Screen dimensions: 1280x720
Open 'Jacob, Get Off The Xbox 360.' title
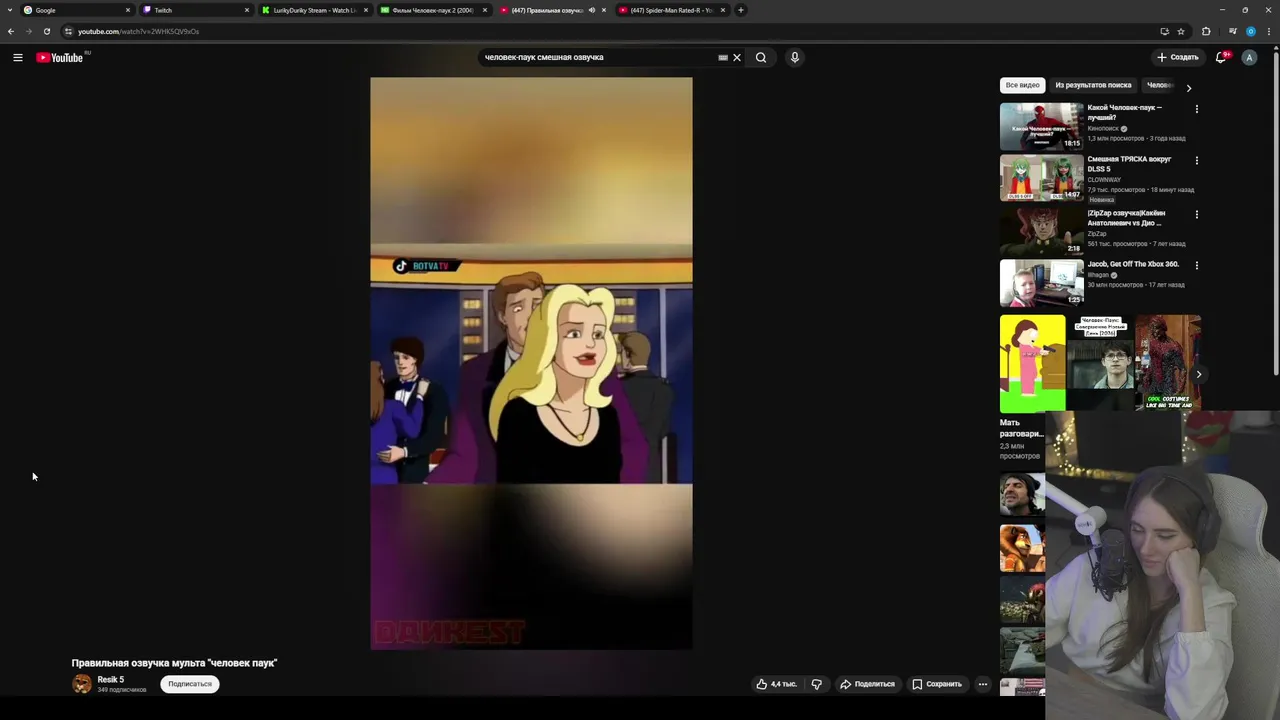coord(1134,264)
